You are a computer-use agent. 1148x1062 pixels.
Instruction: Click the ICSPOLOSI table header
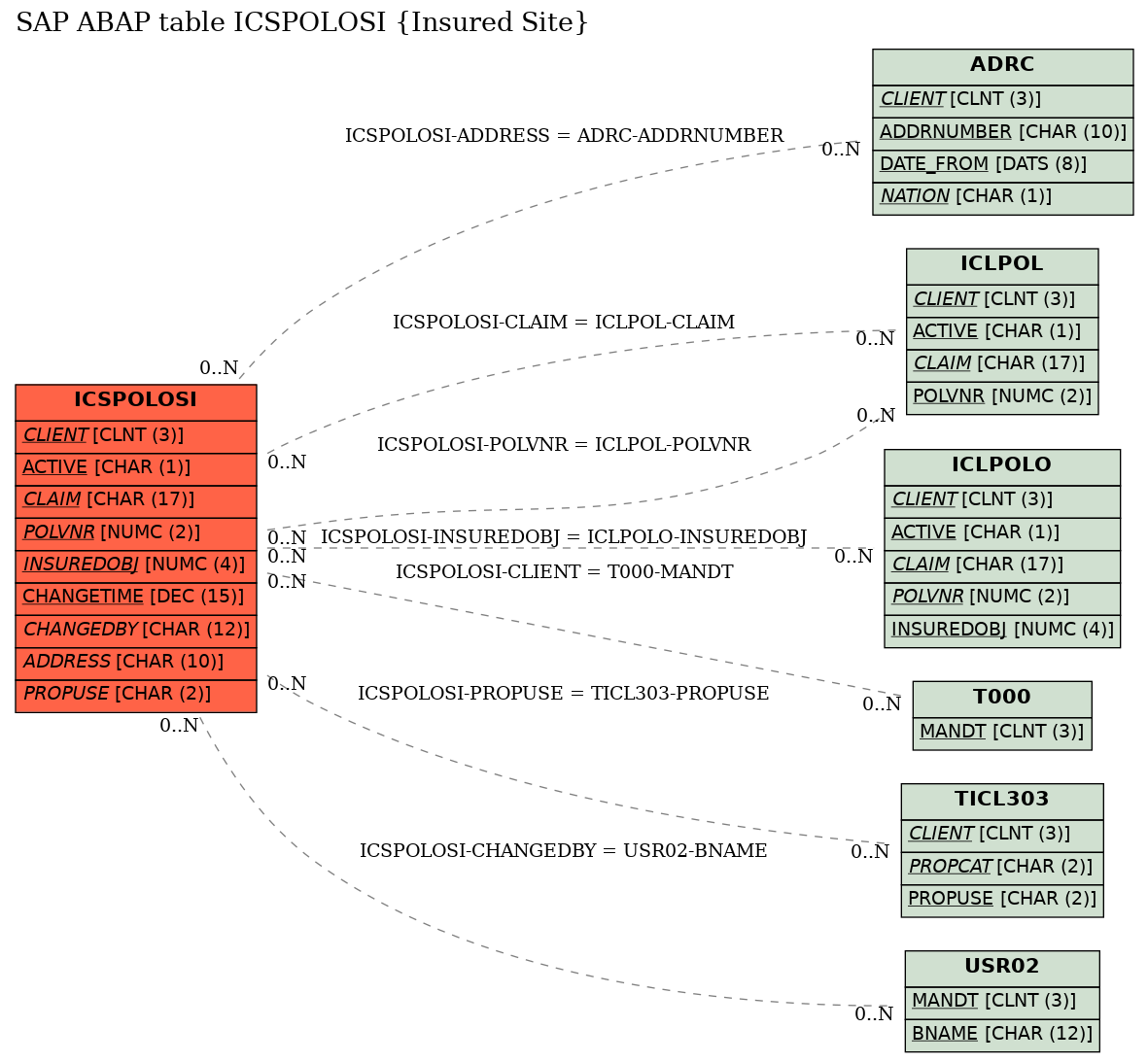tap(136, 402)
